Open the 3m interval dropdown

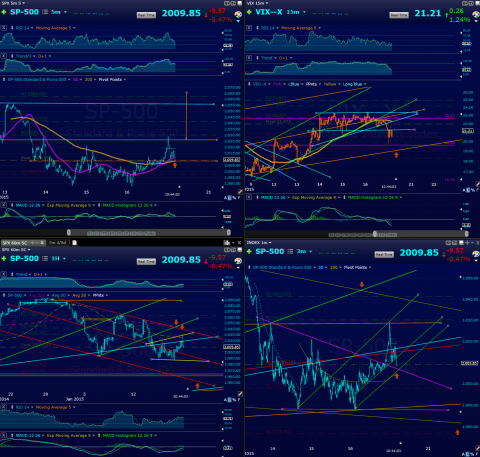pyautogui.click(x=311, y=251)
